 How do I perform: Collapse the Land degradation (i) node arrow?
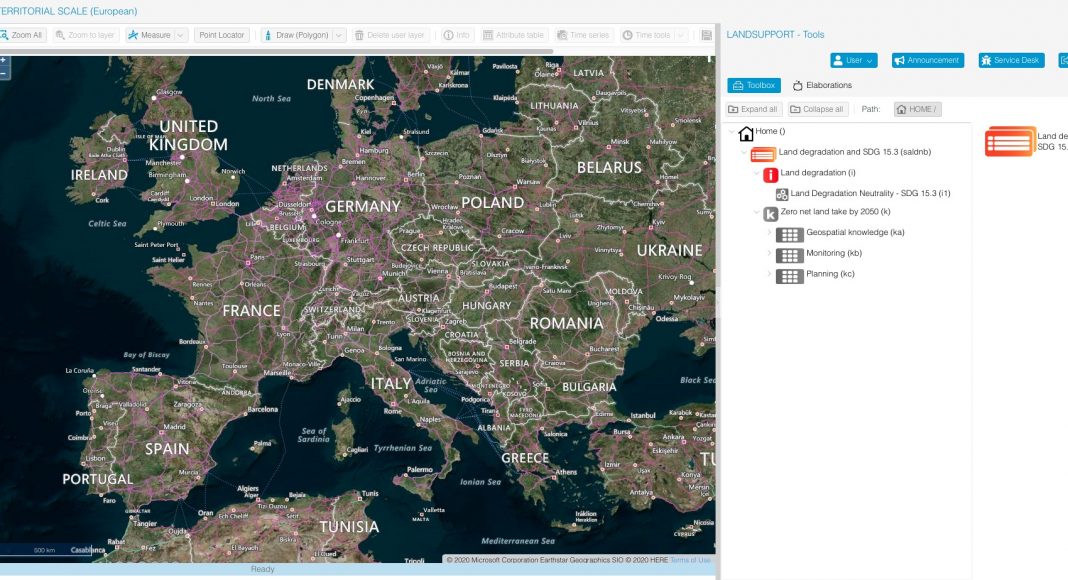pos(756,173)
